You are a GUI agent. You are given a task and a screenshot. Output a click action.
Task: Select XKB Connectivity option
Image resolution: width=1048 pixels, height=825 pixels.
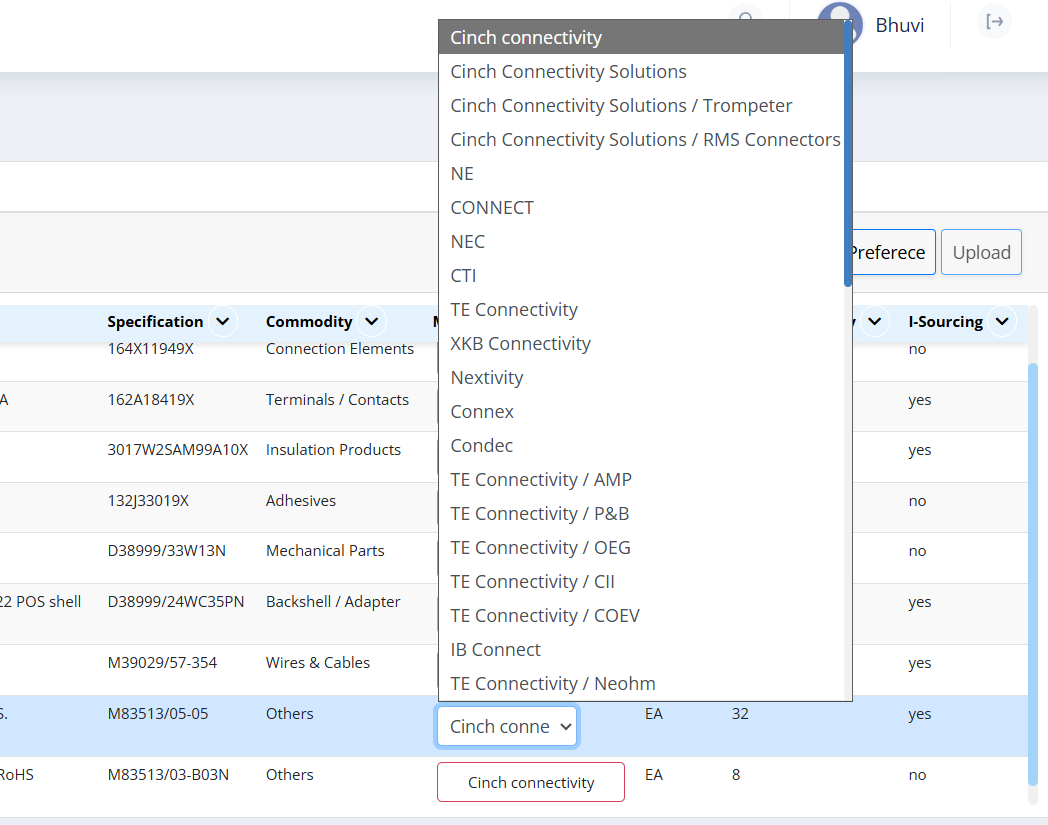(520, 344)
